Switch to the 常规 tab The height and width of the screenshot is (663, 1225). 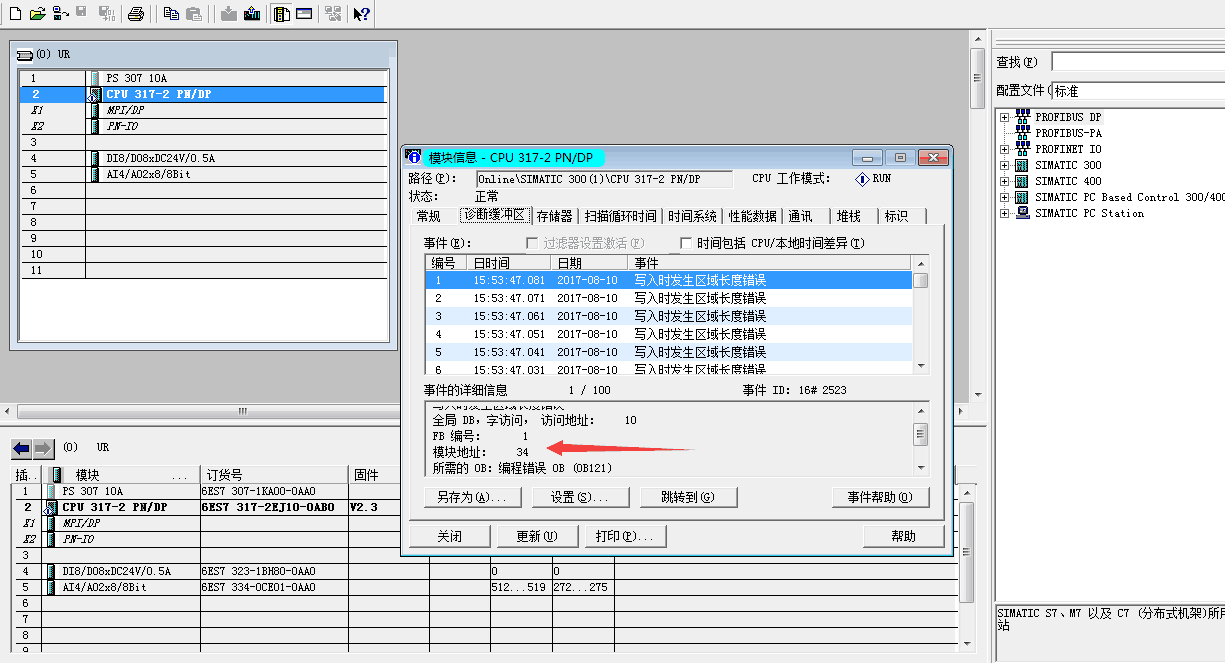(428, 216)
